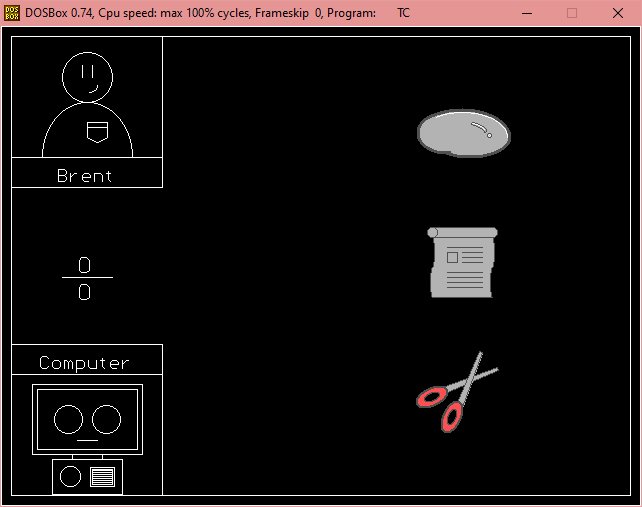Click the DOSBox icon in title bar
The width and height of the screenshot is (642, 507).
click(12, 13)
